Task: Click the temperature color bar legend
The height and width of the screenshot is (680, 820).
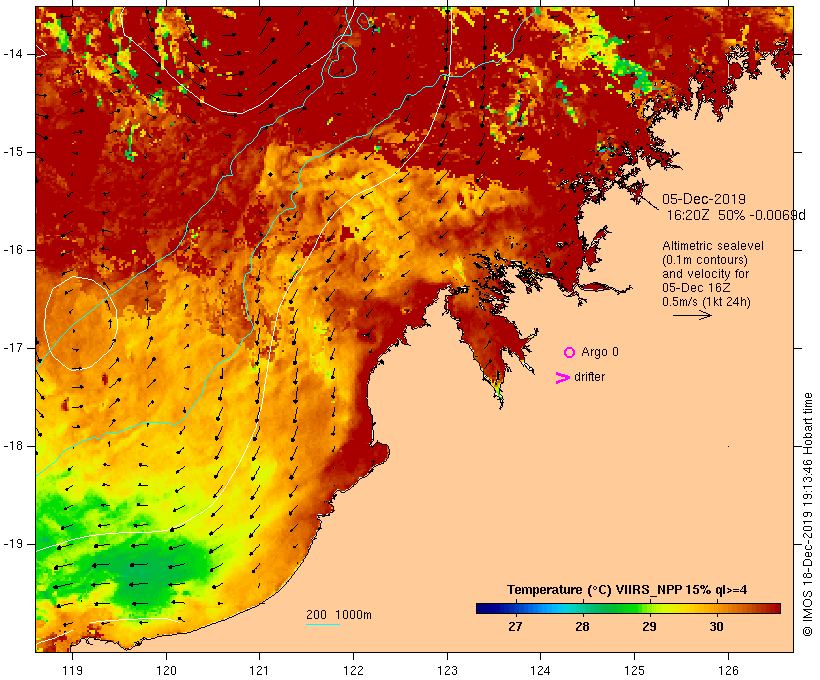Action: click(628, 608)
